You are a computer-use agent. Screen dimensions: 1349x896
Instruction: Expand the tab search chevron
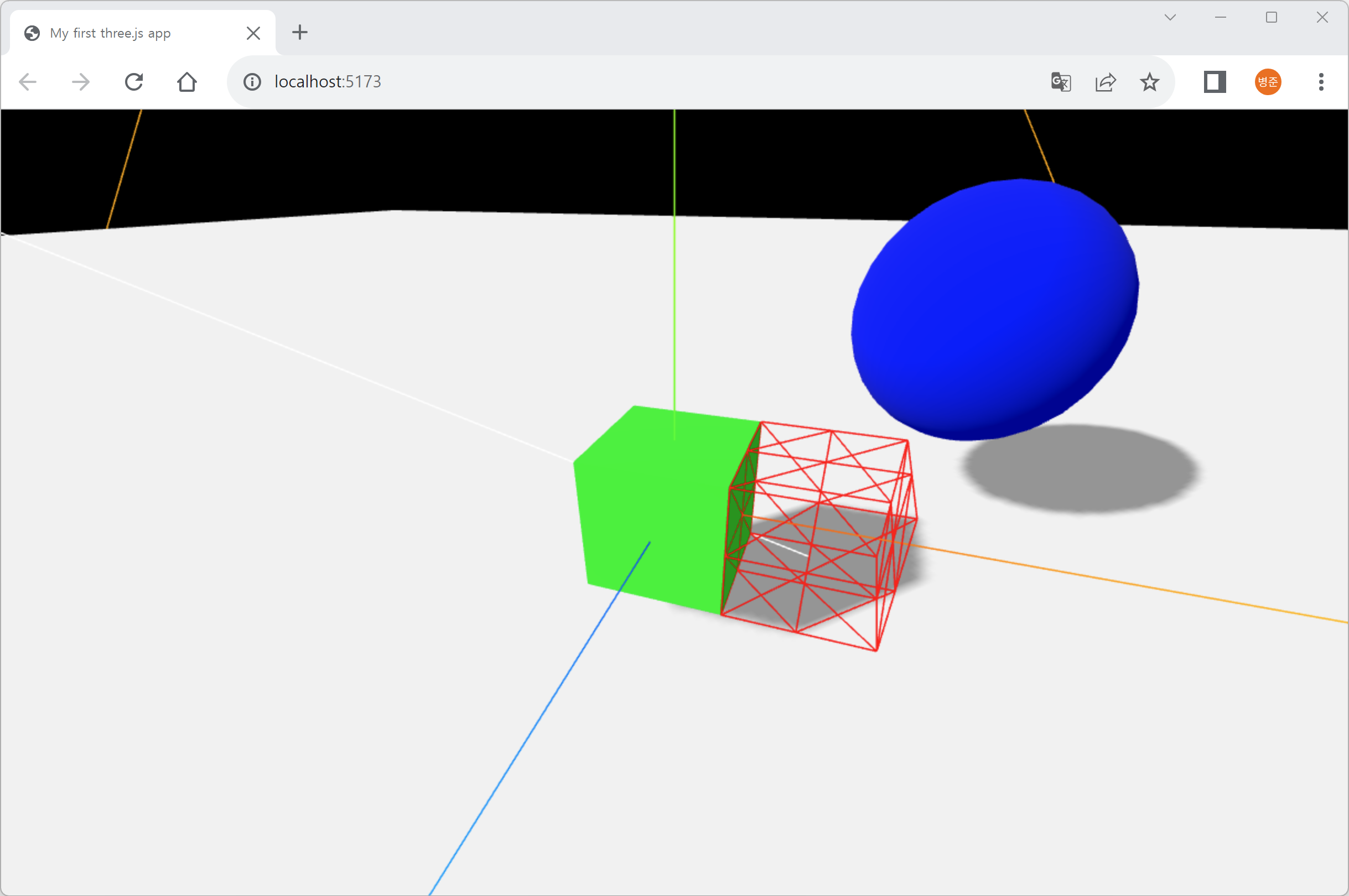pos(1170,18)
